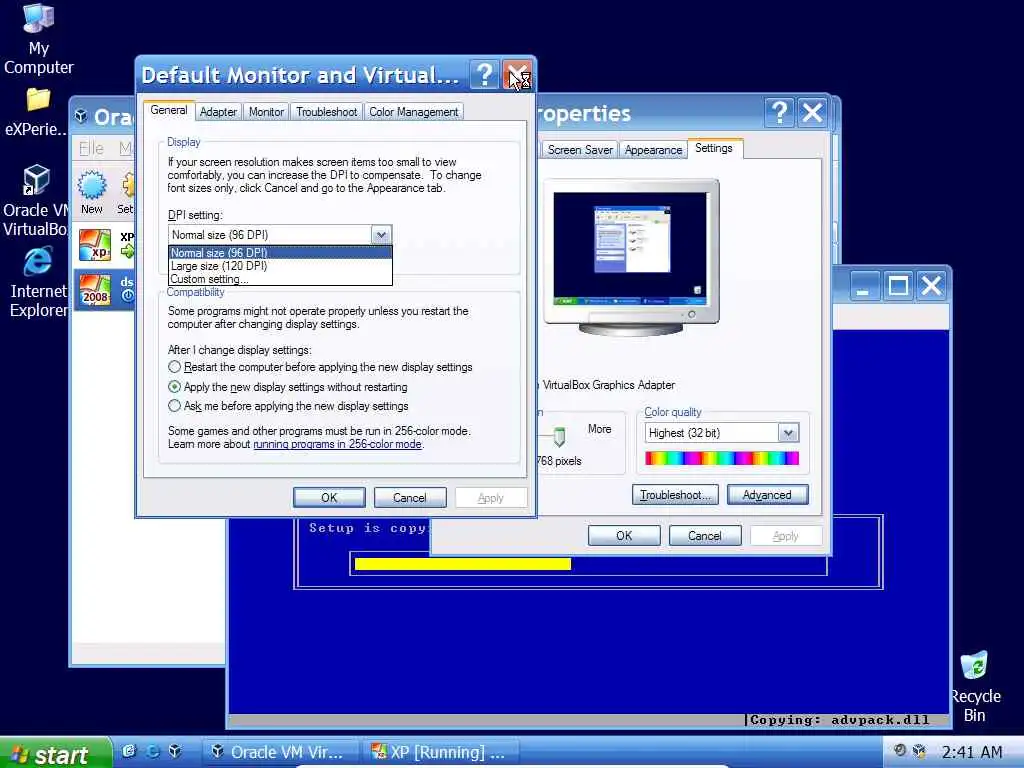Image resolution: width=1024 pixels, height=768 pixels.
Task: Click the VirtualBox cube icon in title bar
Action: 81,116
